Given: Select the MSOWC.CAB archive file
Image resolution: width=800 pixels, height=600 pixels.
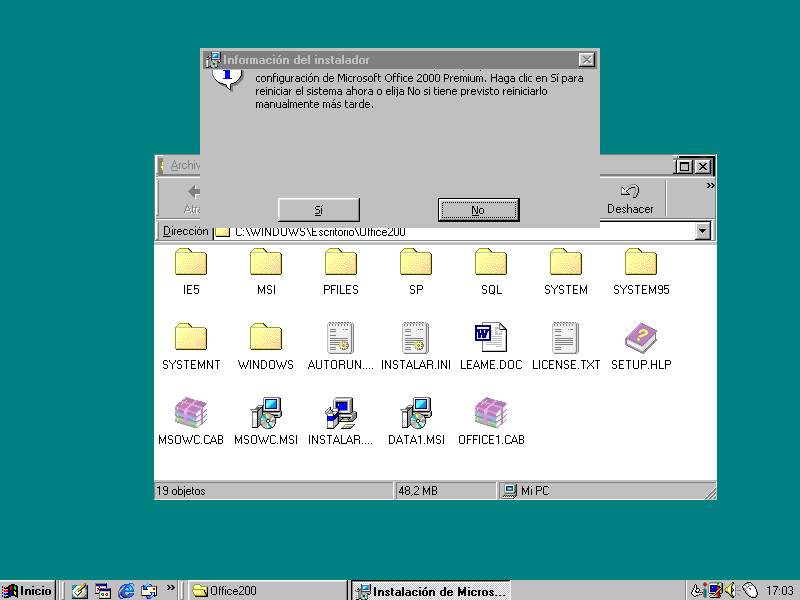Looking at the screenshot, I should (x=190, y=414).
